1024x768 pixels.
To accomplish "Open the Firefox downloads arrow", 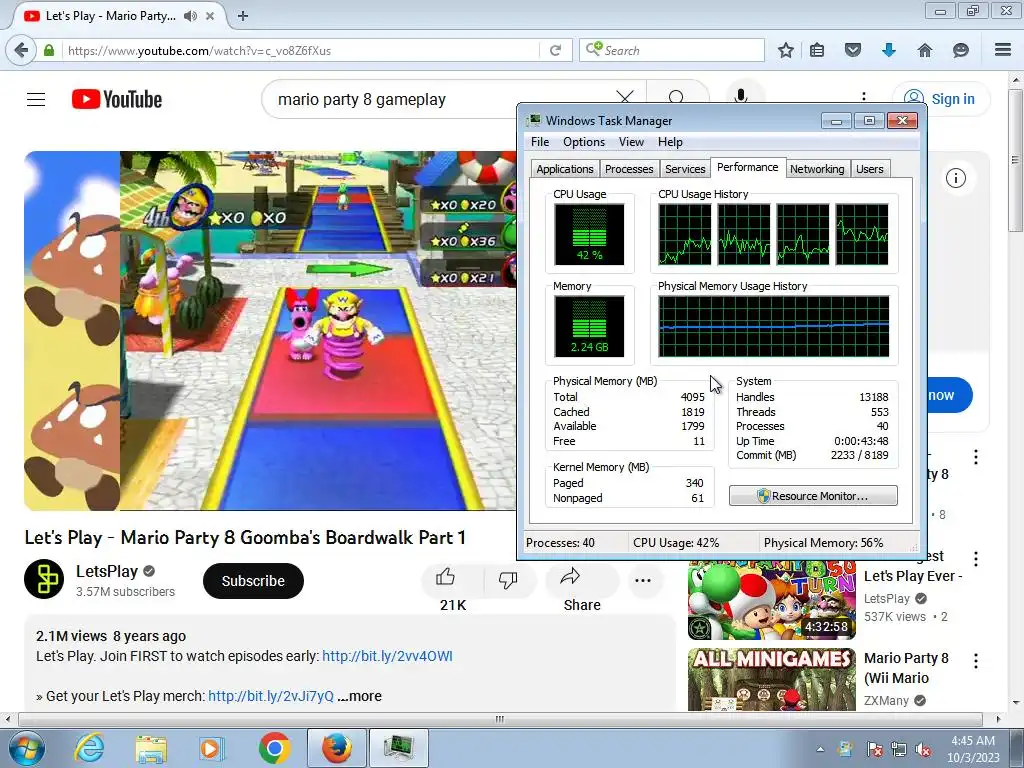I will pyautogui.click(x=889, y=50).
